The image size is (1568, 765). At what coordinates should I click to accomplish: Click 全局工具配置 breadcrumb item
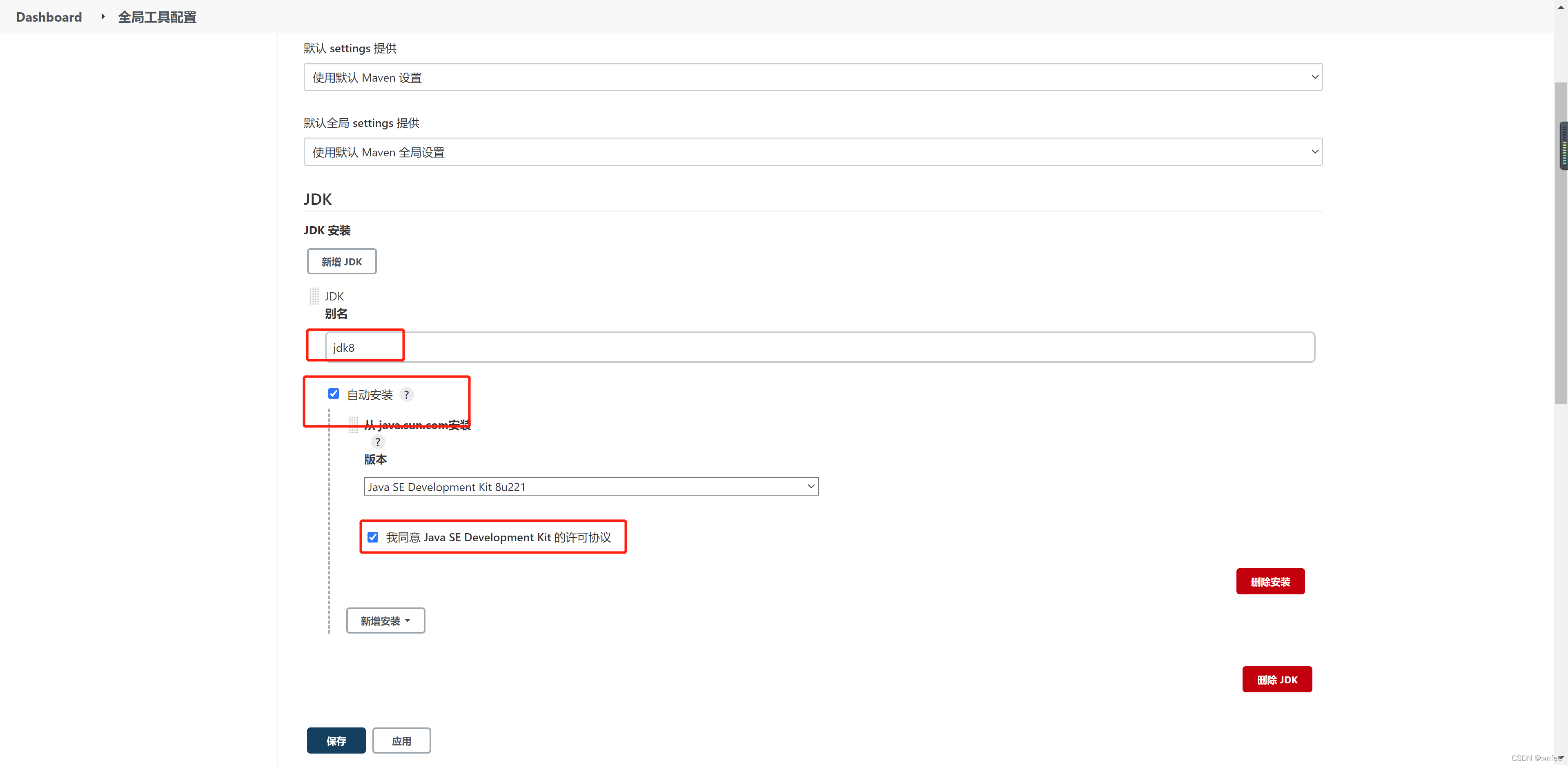[x=157, y=17]
